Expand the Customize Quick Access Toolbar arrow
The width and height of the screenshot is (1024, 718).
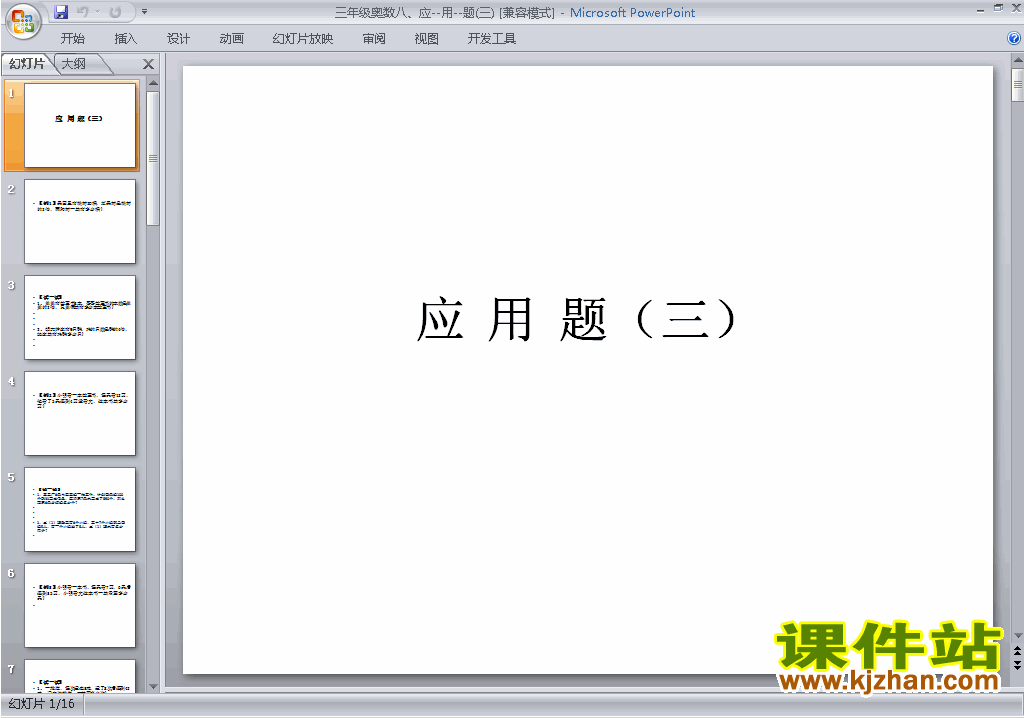click(144, 12)
